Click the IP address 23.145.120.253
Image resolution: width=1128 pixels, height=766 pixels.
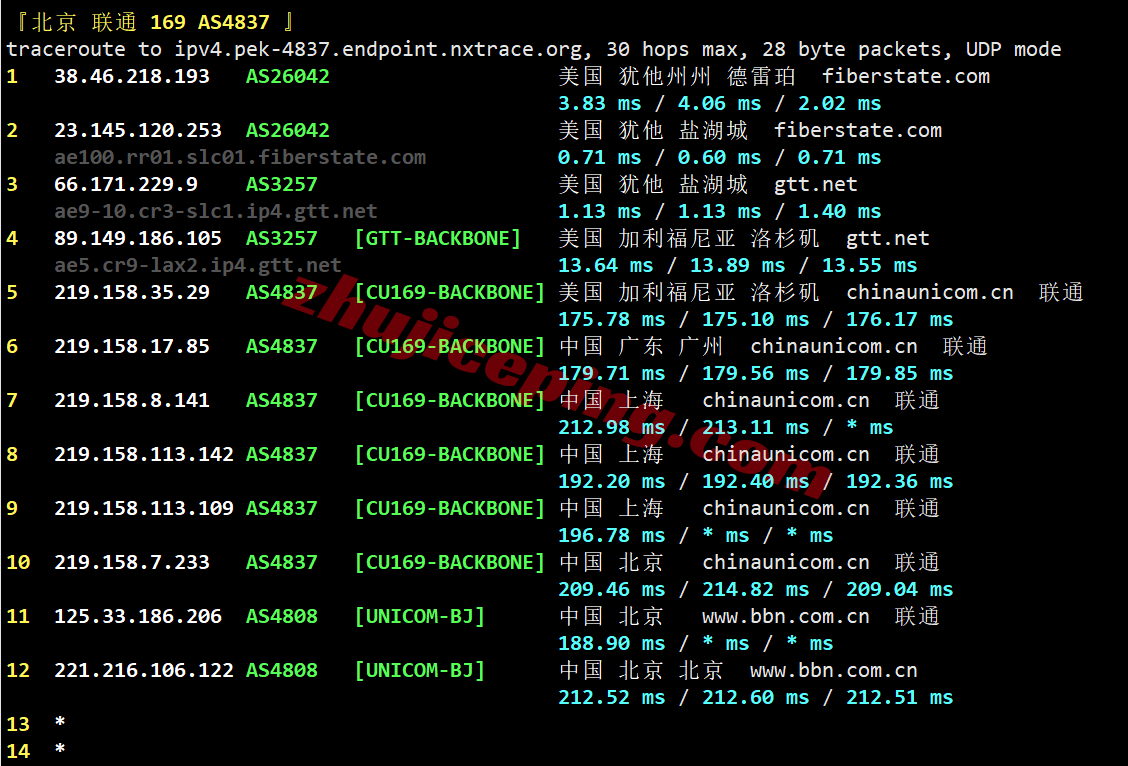coord(138,130)
